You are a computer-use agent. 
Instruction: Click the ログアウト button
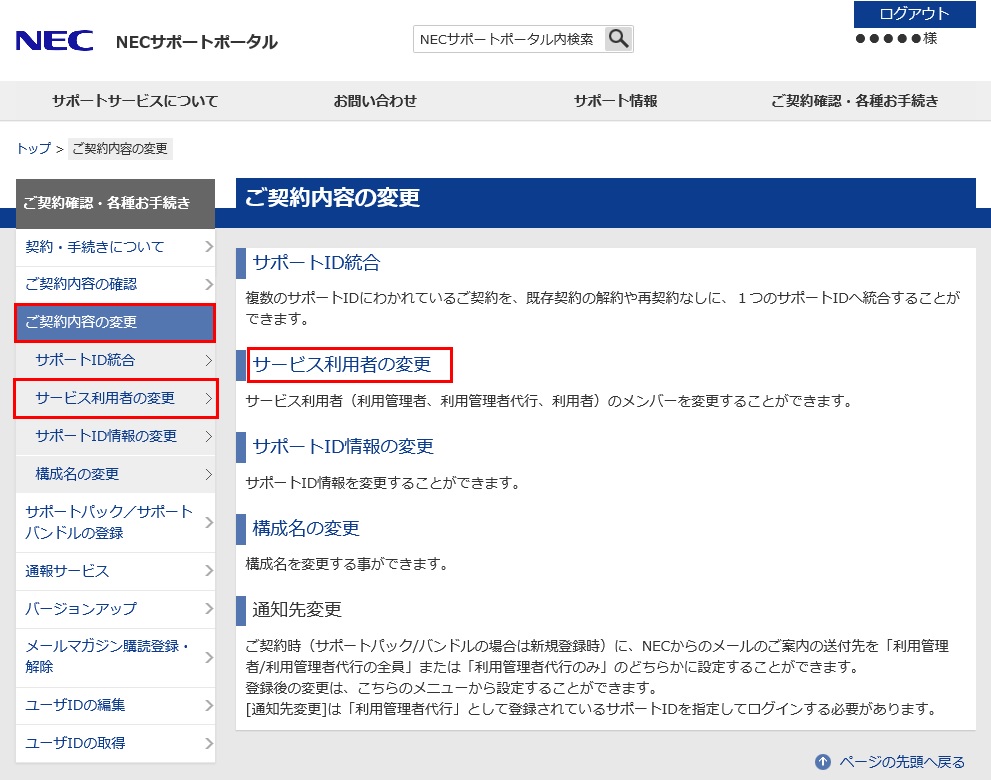(x=914, y=14)
